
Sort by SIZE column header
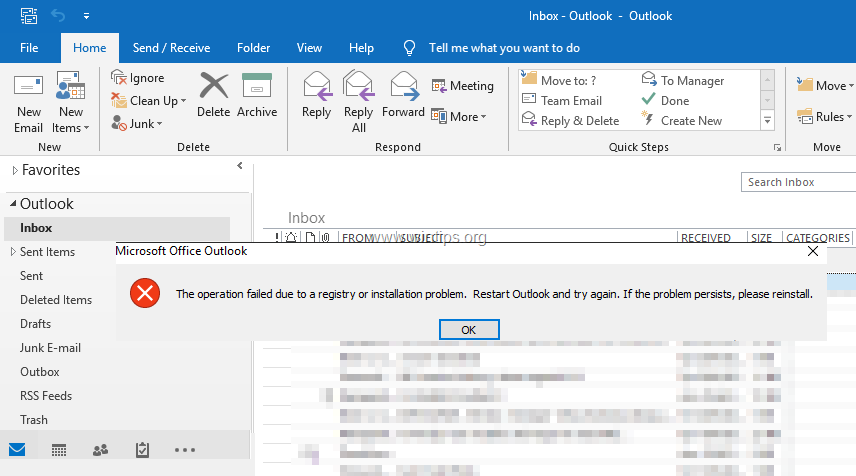coord(762,237)
